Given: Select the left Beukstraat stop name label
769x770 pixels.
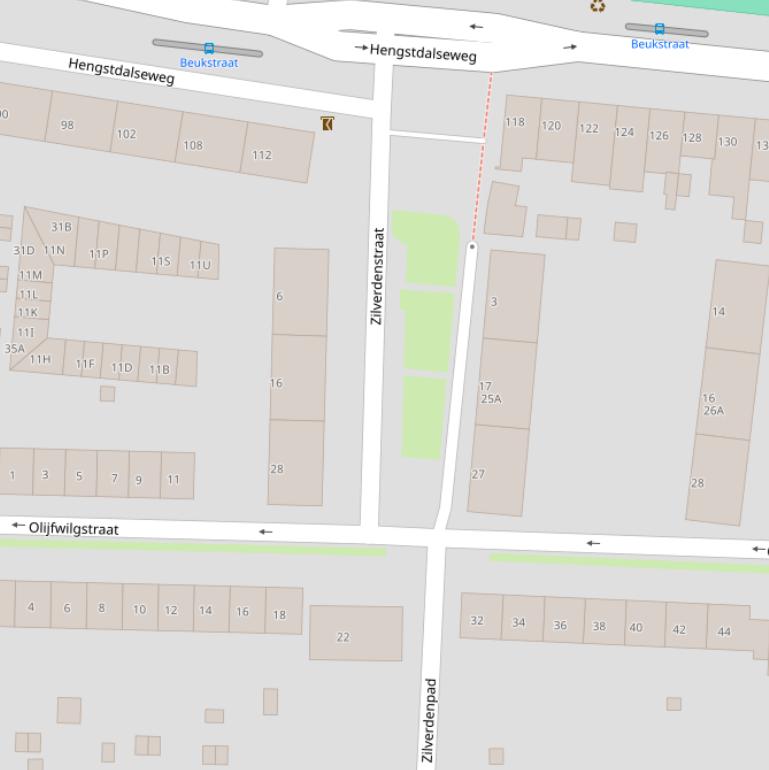Looking at the screenshot, I should point(208,63).
